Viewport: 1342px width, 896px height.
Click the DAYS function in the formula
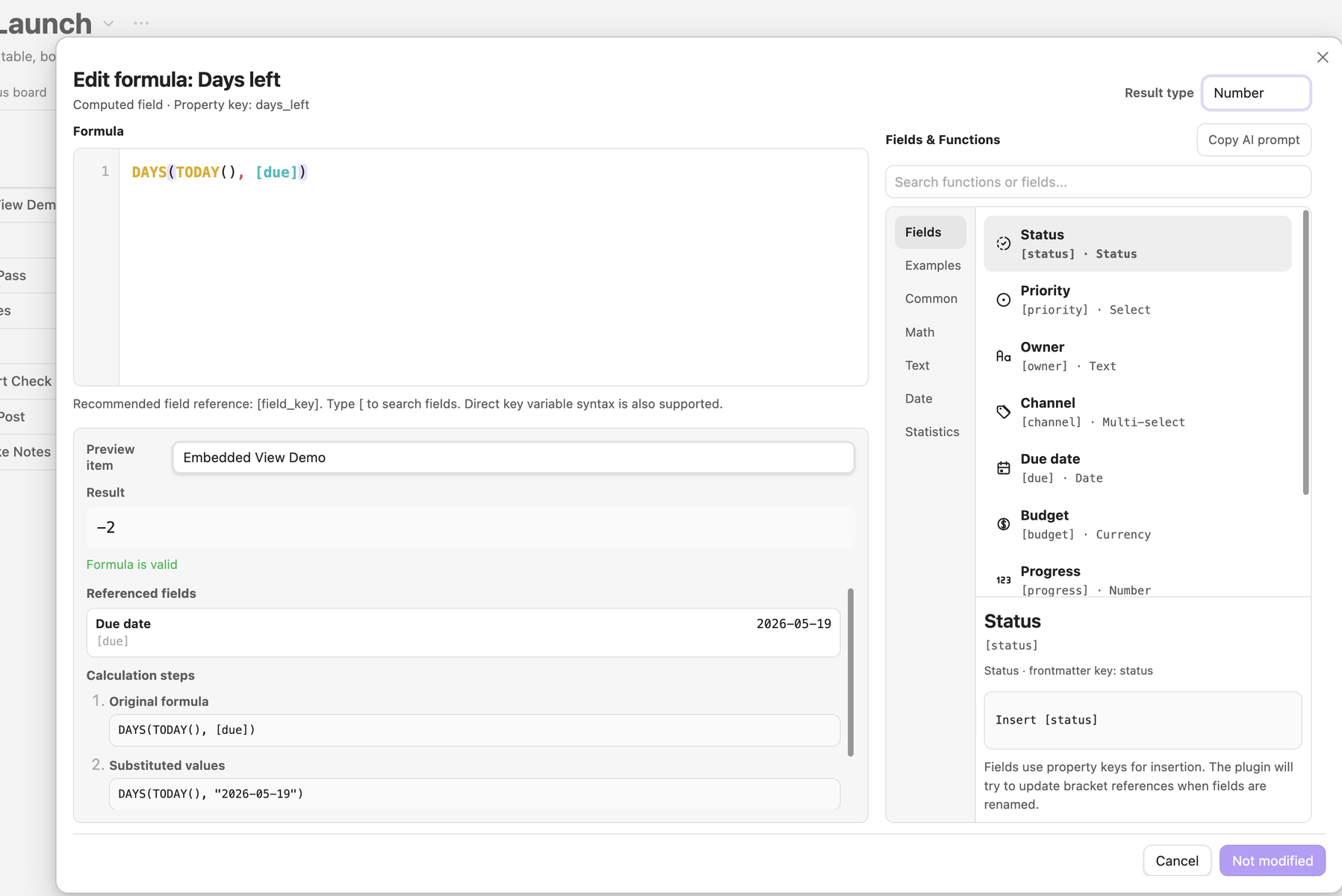(x=149, y=172)
